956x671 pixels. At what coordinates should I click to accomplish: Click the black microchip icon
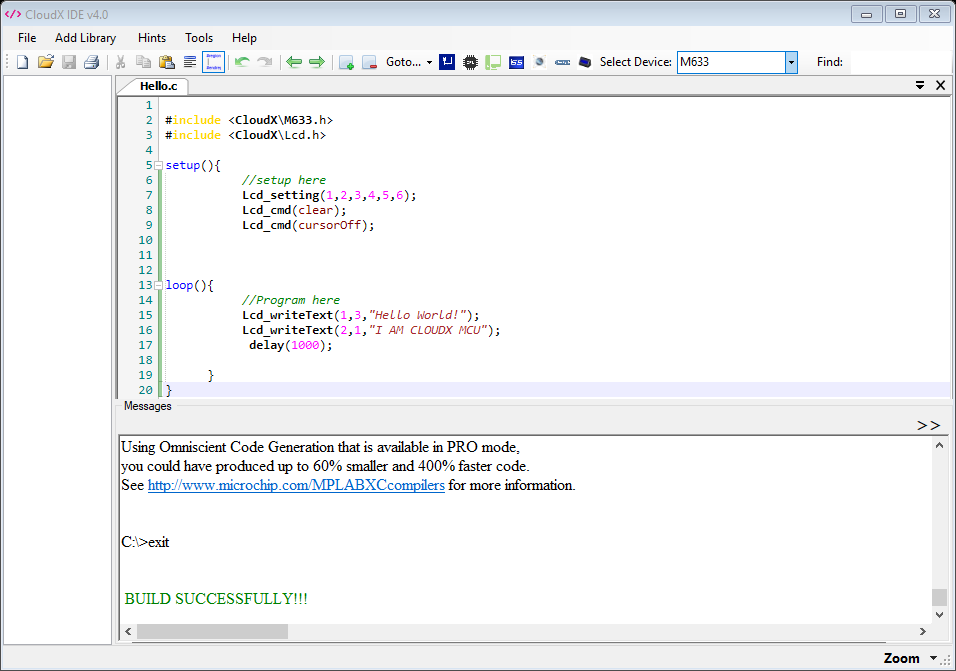coord(470,62)
